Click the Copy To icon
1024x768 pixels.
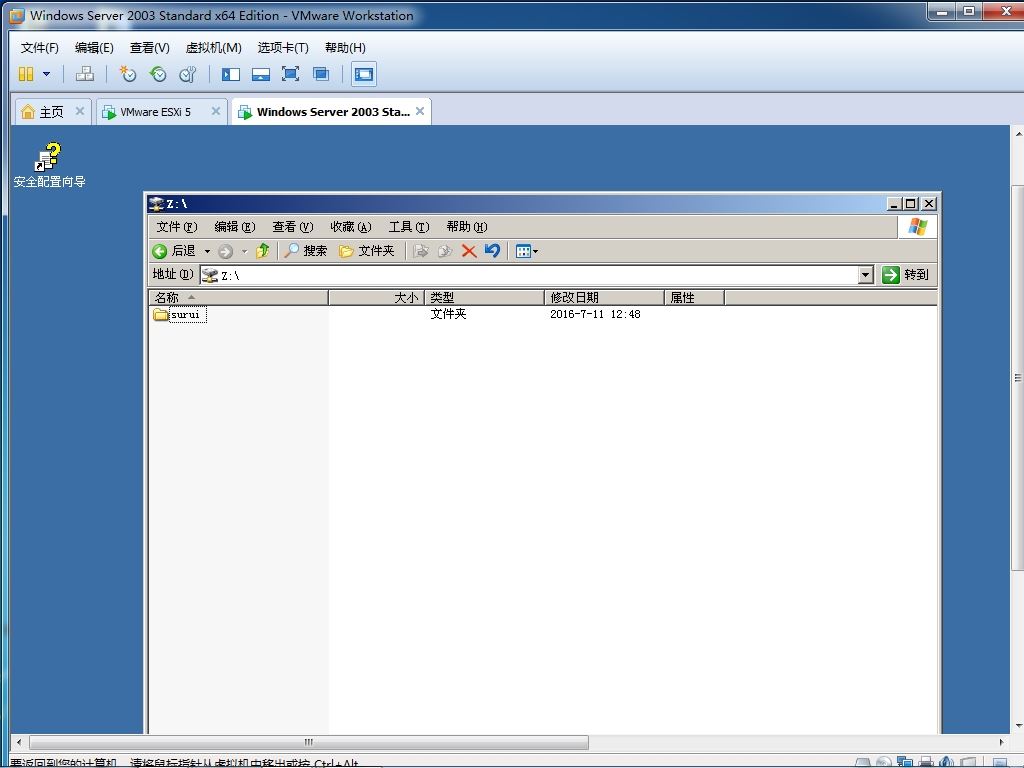pyautogui.click(x=445, y=251)
